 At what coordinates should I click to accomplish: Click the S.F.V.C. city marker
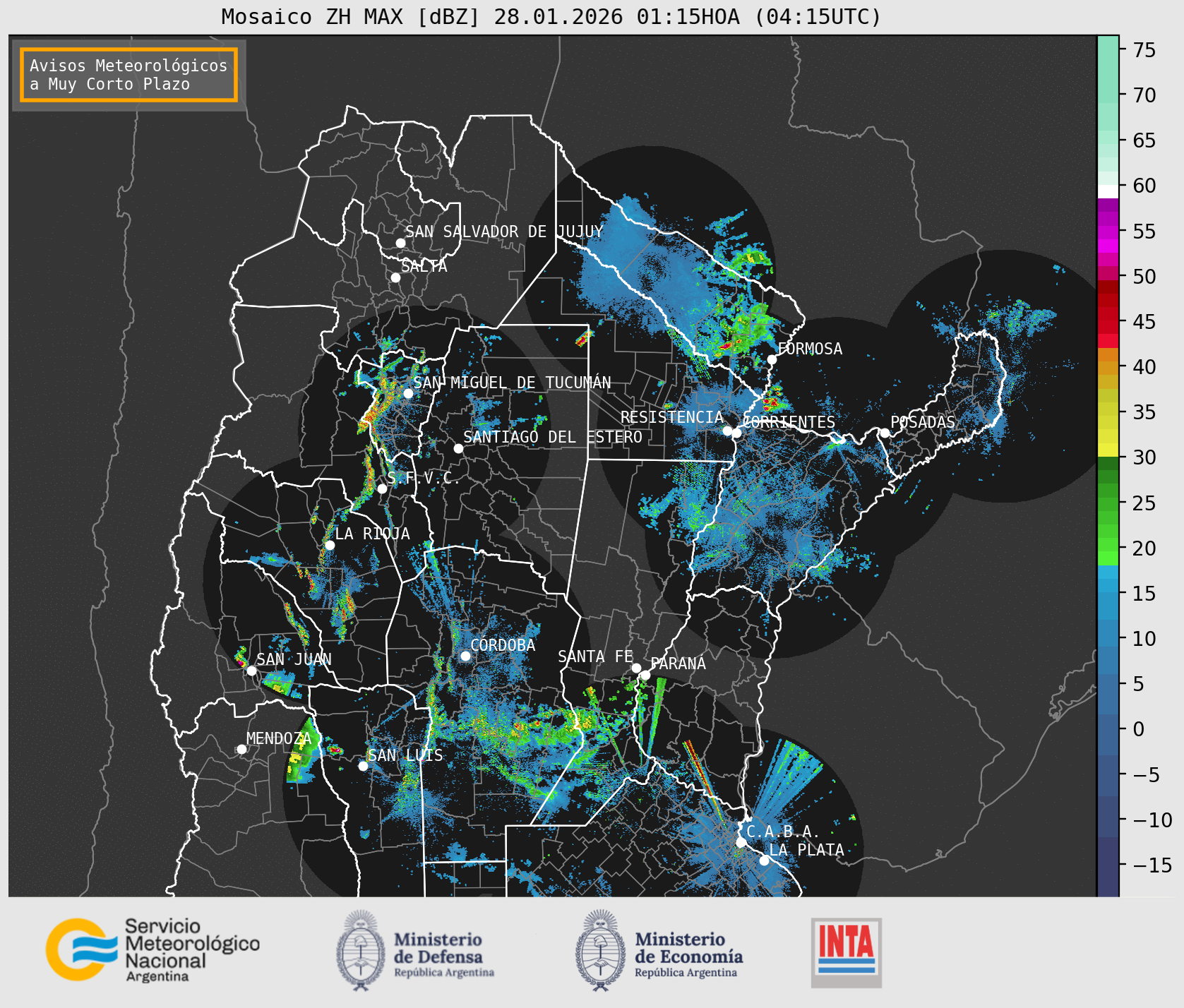click(x=382, y=488)
